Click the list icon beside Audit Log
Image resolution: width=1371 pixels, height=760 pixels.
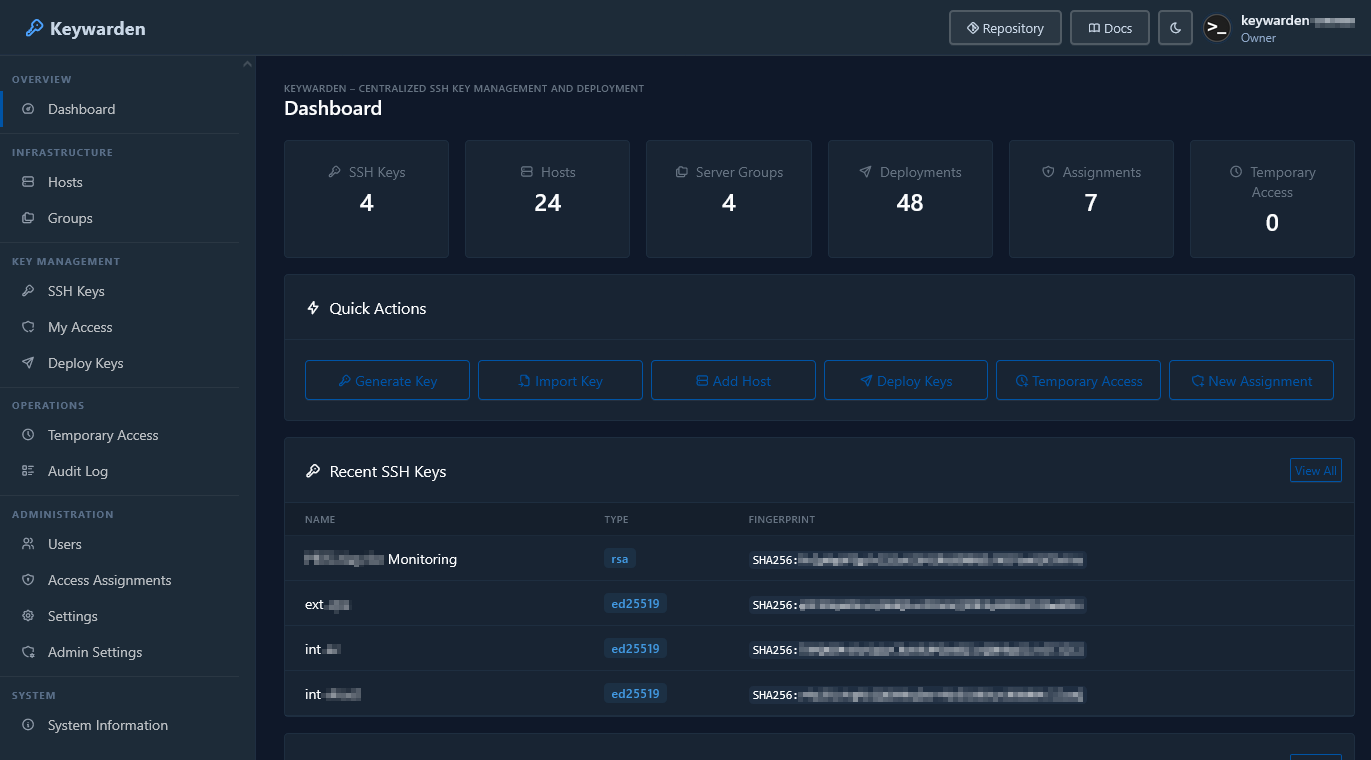pos(28,471)
